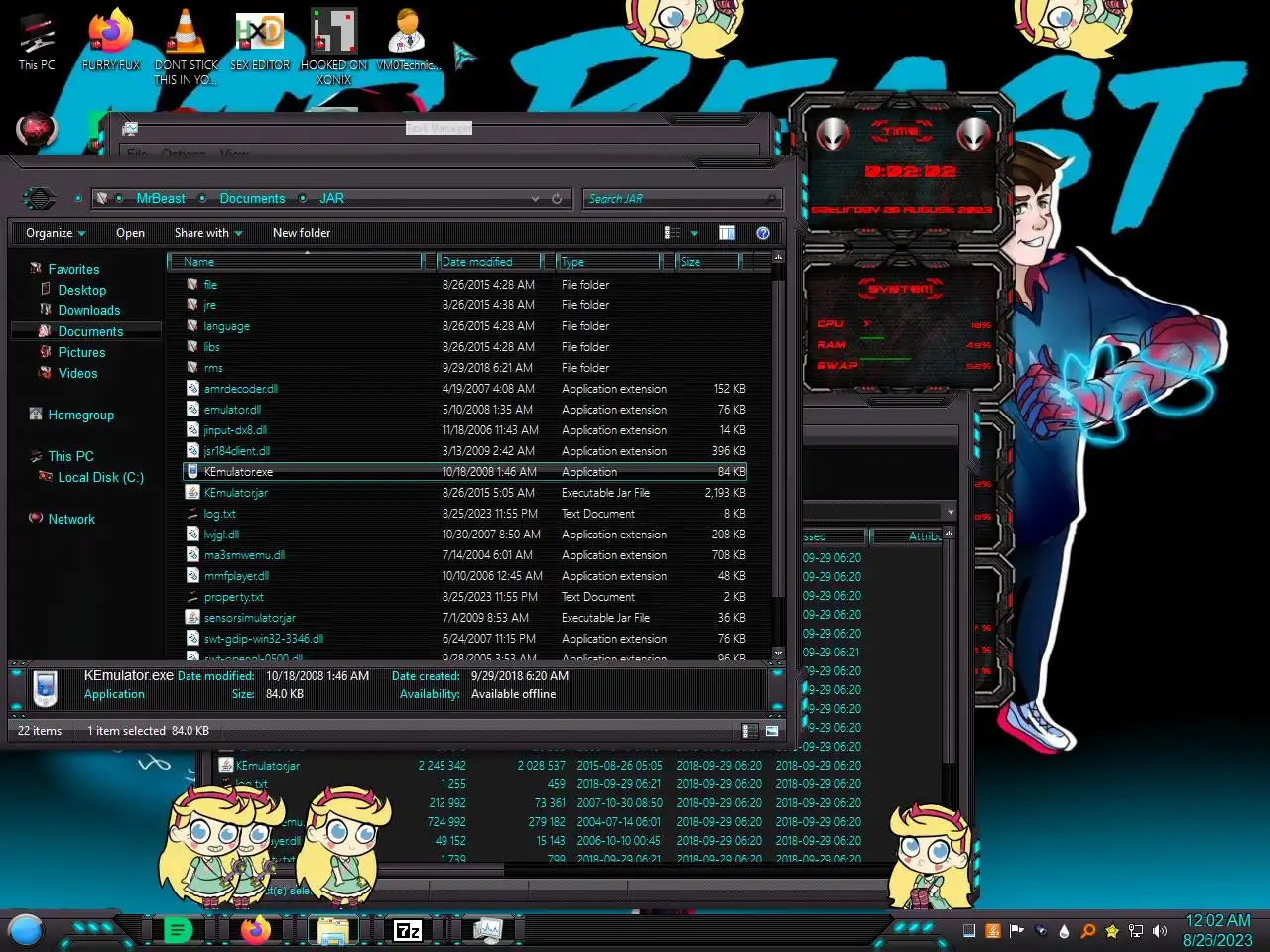This screenshot has width=1270, height=952.
Task: Click in the Search JAR input field
Action: click(x=673, y=199)
